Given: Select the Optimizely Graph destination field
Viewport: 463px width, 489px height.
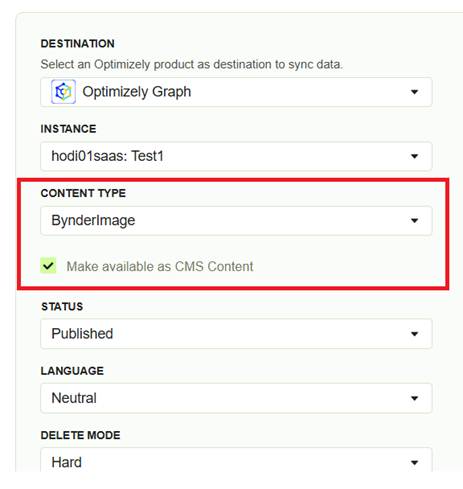Looking at the screenshot, I should tap(236, 92).
